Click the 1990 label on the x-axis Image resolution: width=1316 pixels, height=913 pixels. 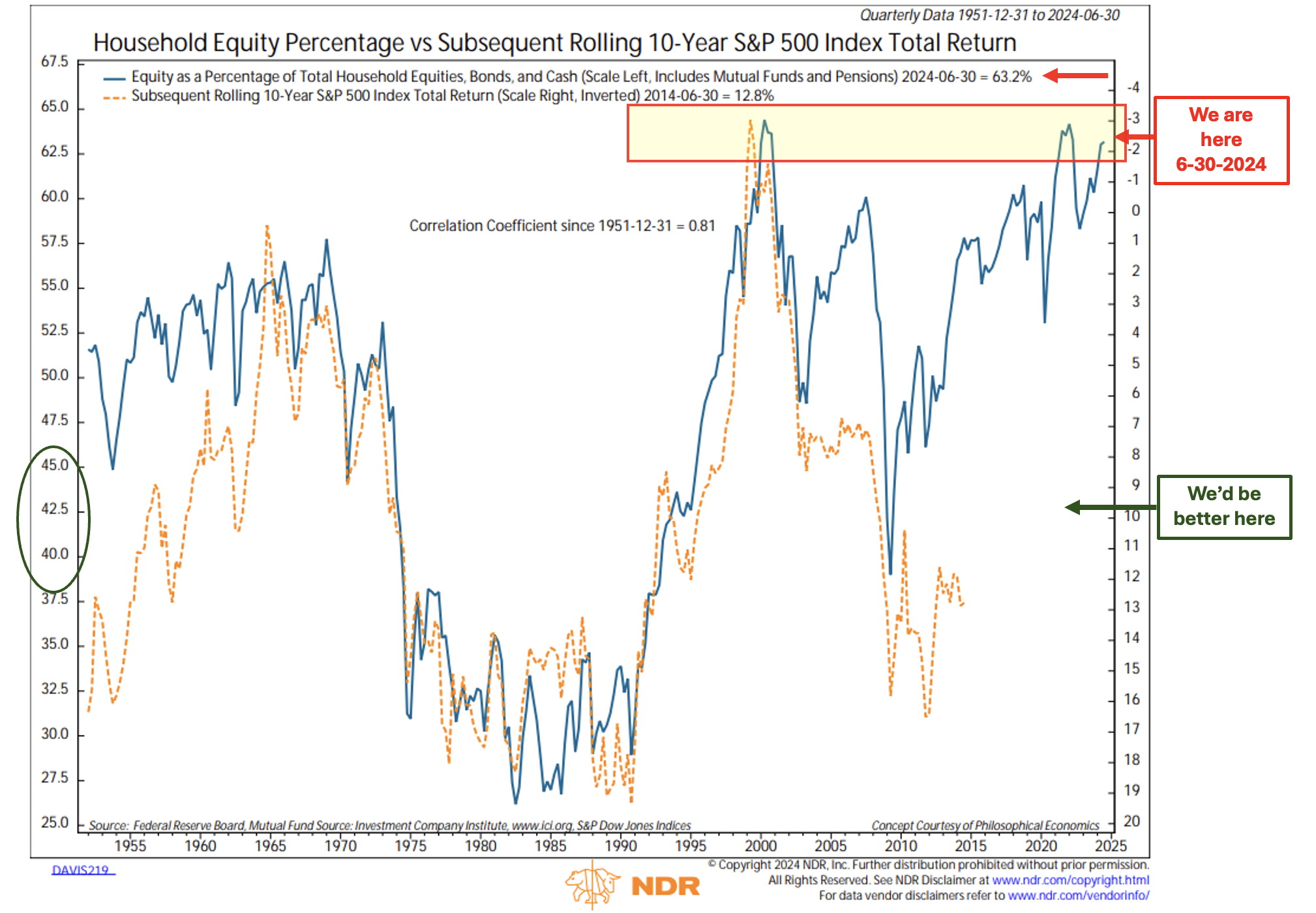click(x=621, y=846)
